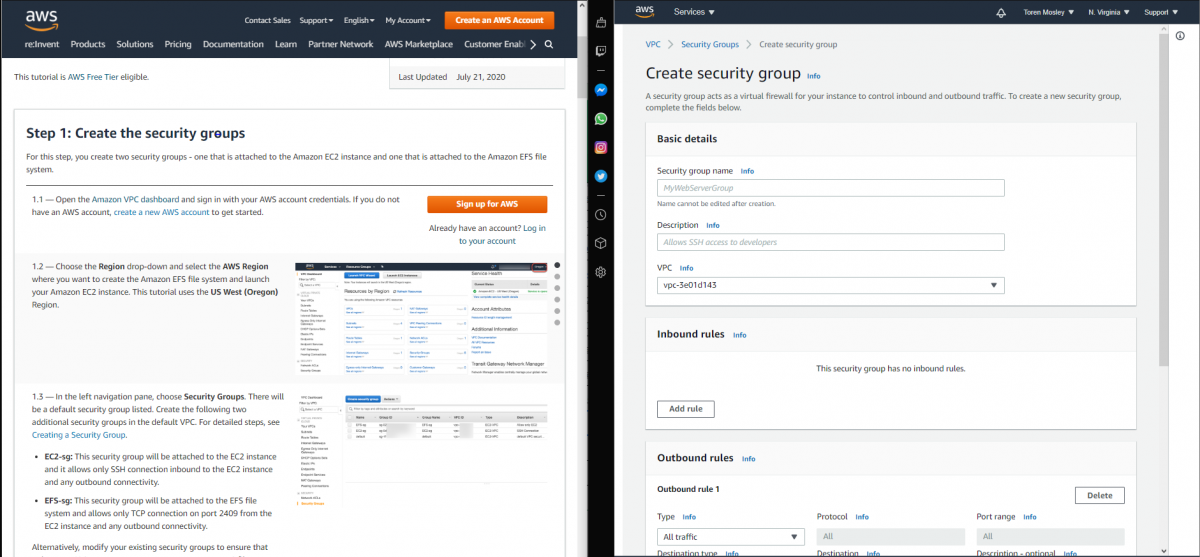Open History clock icon in sidebar
Image resolution: width=1200 pixels, height=557 pixels.
(600, 214)
